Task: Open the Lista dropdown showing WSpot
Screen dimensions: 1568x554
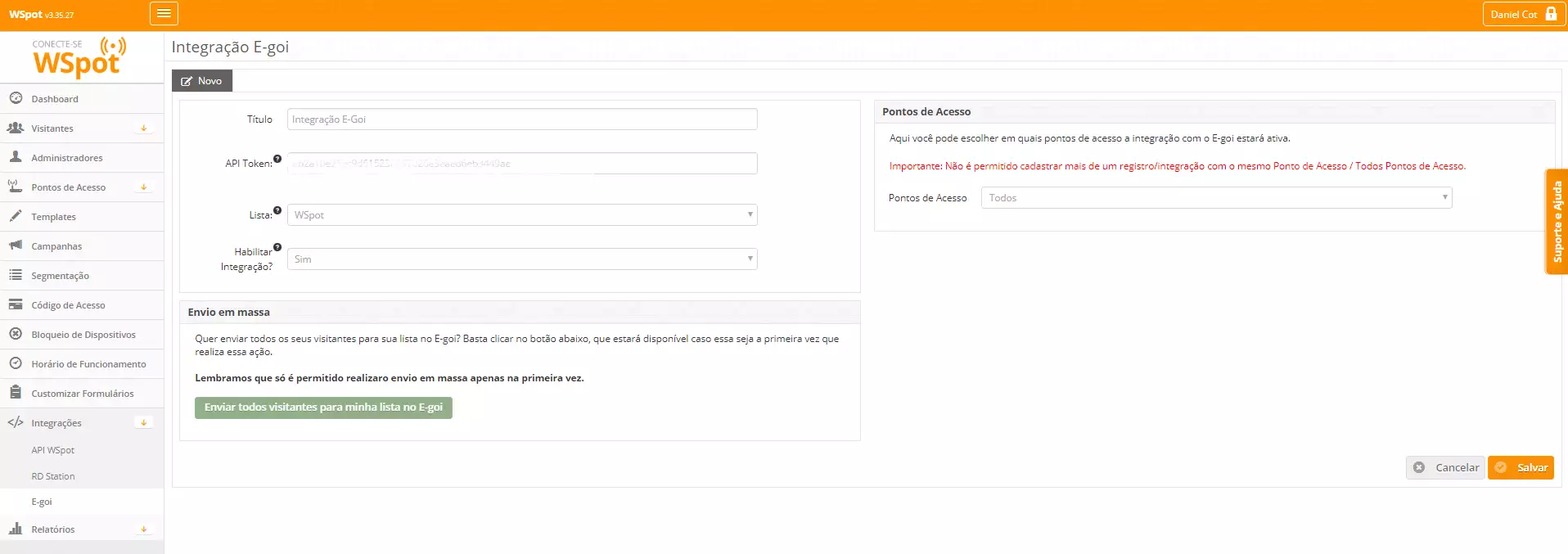Action: (522, 214)
